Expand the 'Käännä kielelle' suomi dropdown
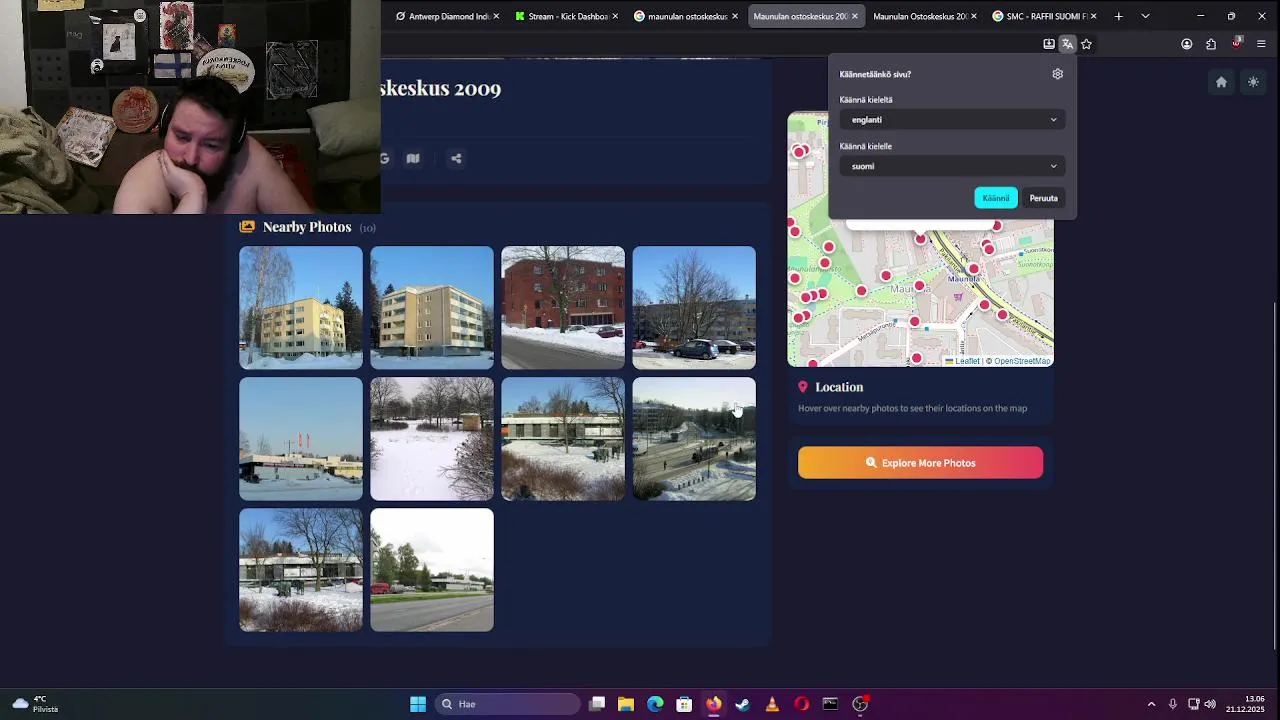 pyautogui.click(x=951, y=166)
